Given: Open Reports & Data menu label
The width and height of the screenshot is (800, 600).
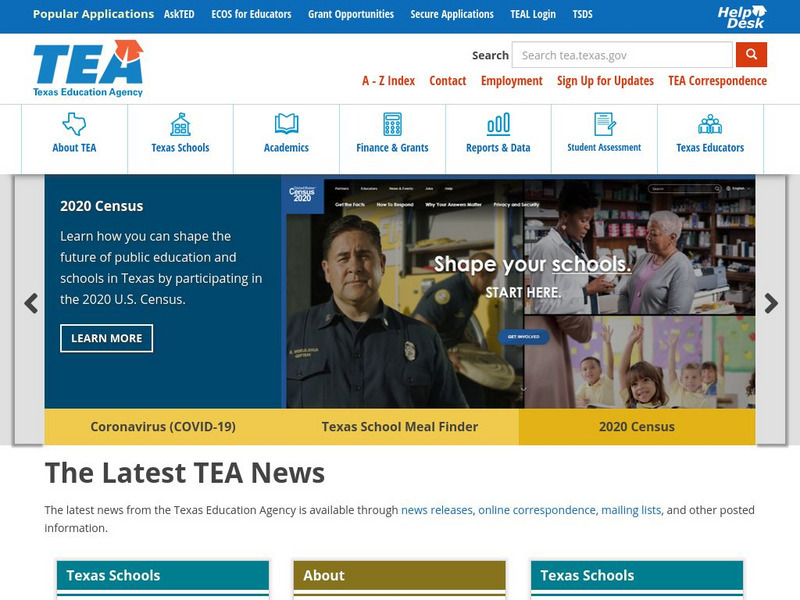Looking at the screenshot, I should click(498, 147).
